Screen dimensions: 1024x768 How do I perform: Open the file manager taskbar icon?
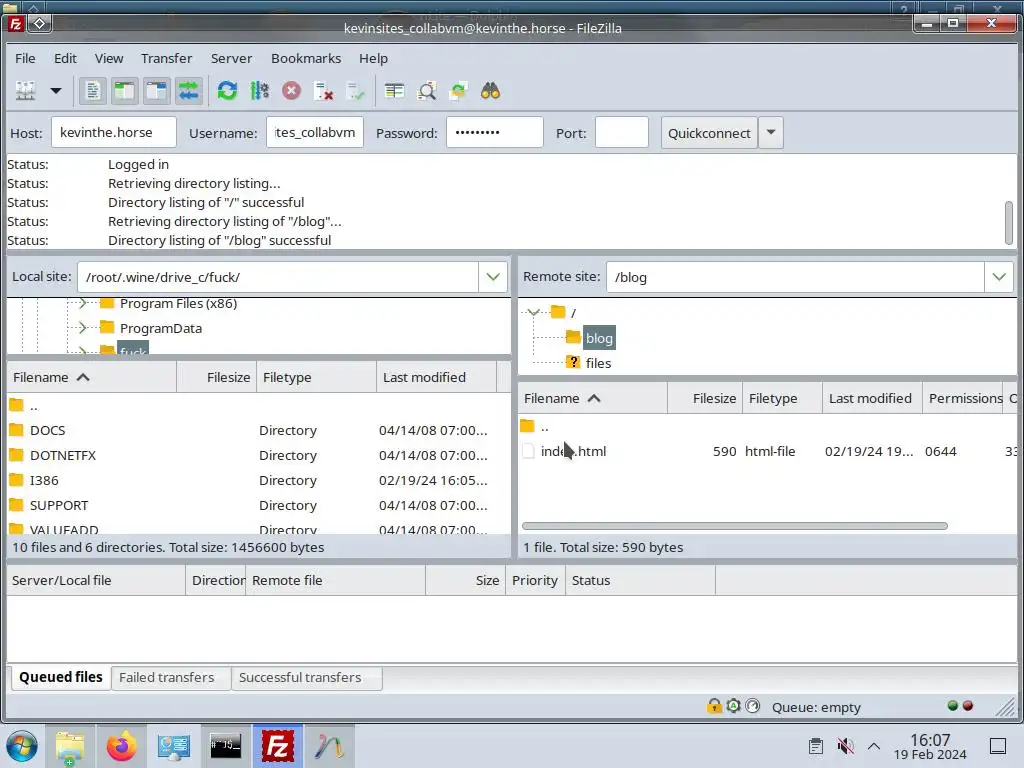(x=70, y=747)
